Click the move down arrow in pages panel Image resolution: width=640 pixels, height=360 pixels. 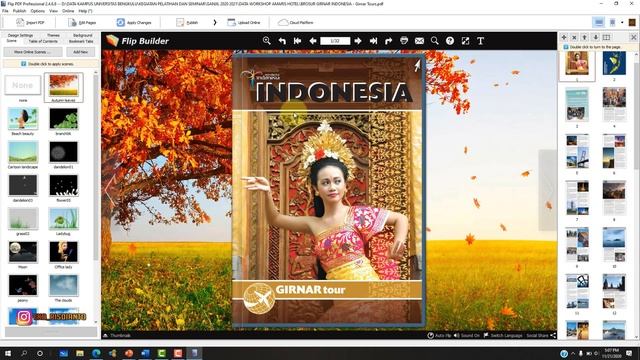[596, 37]
